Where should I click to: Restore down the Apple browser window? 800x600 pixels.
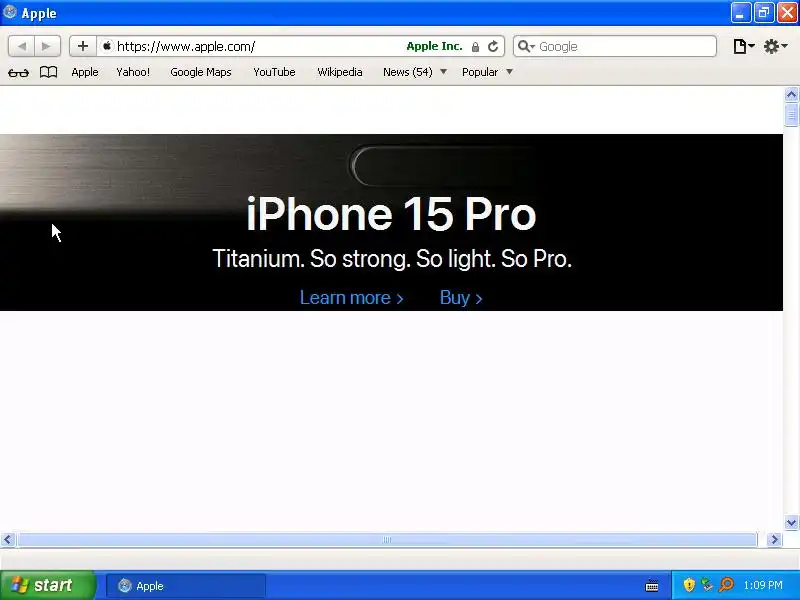pos(764,13)
